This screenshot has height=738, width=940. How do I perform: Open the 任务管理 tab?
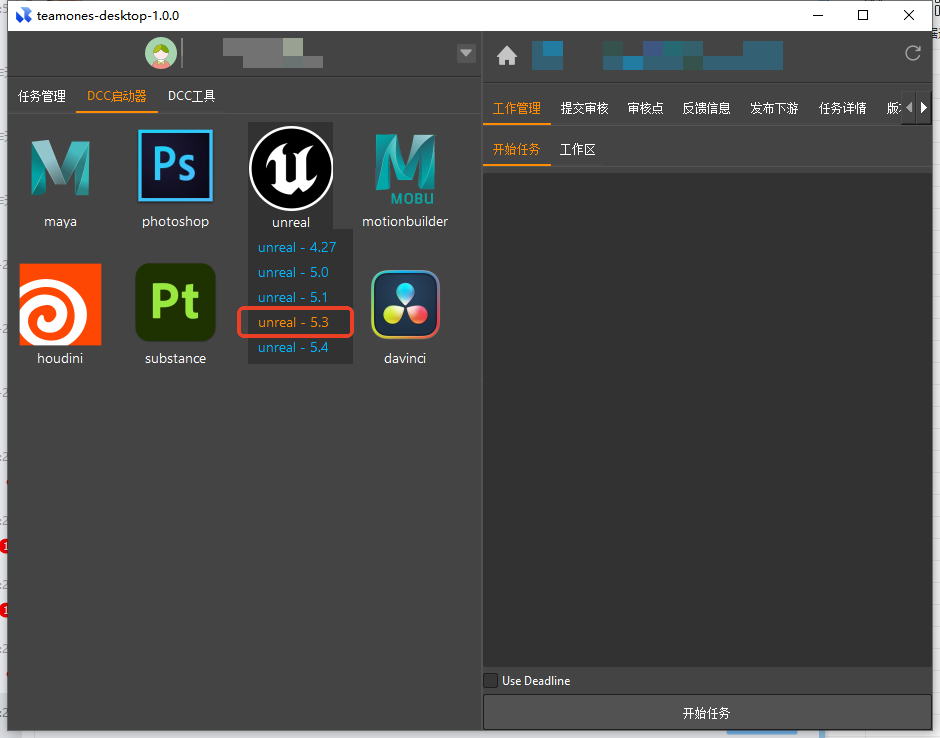tap(42, 96)
